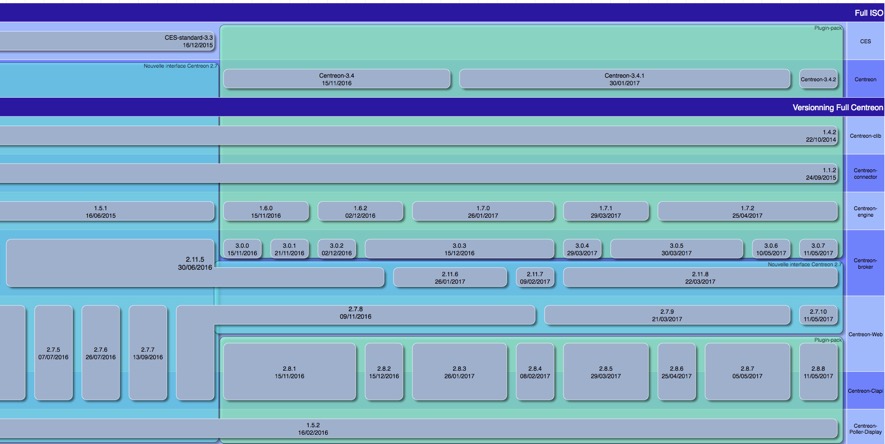The height and width of the screenshot is (444, 885).
Task: Select the Centreon-3.4.2 release block
Action: tap(818, 79)
